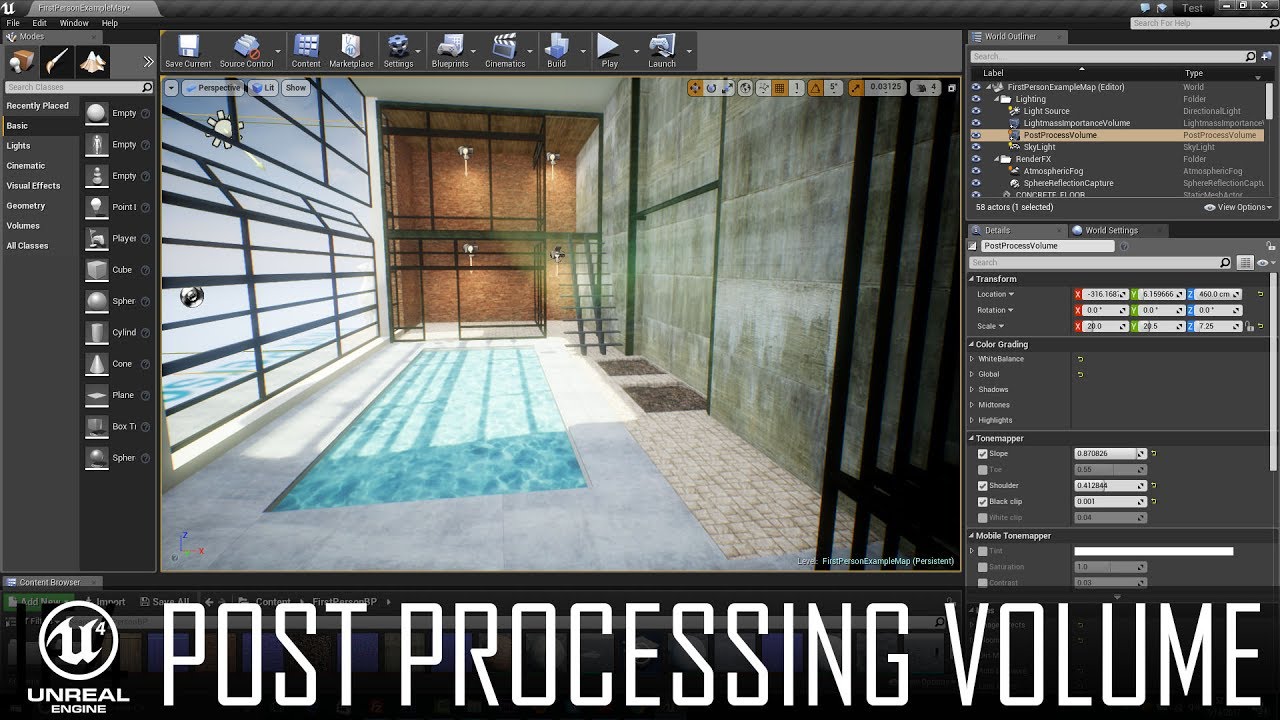Enable Toe override checkbox
This screenshot has width=1280, height=720.
[x=982, y=470]
